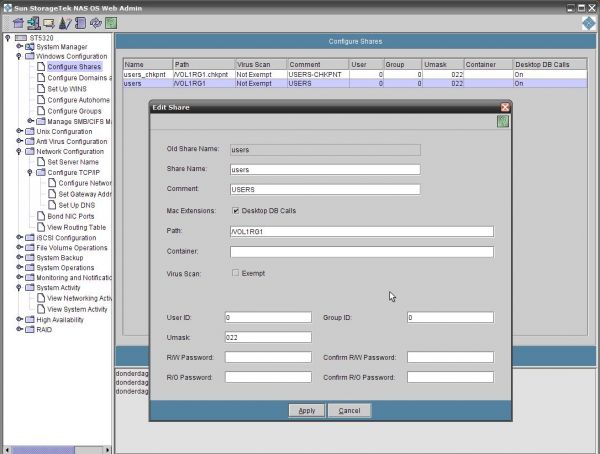This screenshot has height=454, width=600.
Task: Select the /VOL1RG1 path cell of the users row
Action: point(204,83)
